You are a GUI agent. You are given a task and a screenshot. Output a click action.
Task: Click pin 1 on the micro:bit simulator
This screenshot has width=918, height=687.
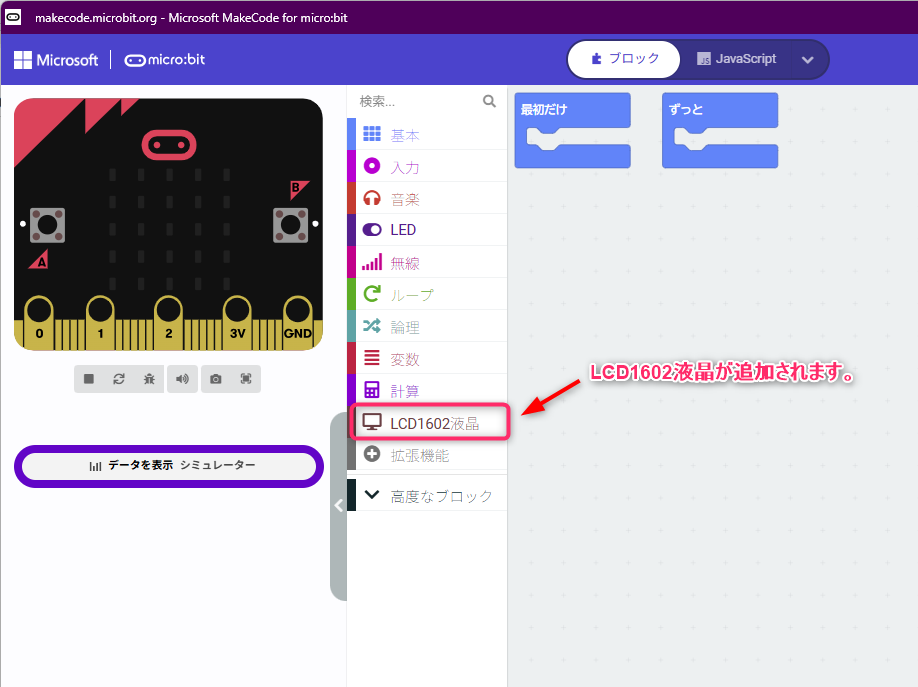(x=100, y=323)
